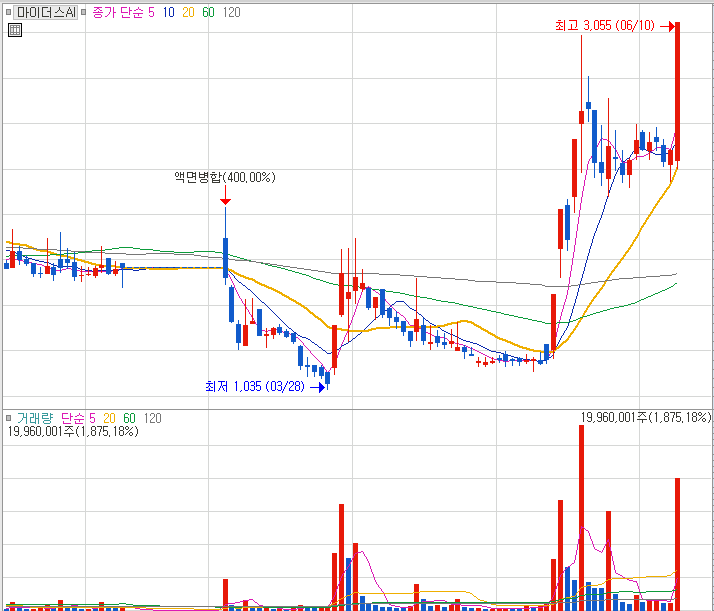This screenshot has height=611, width=714.
Task: Select the gray 120-day volume average legend
Action: click(x=153, y=418)
